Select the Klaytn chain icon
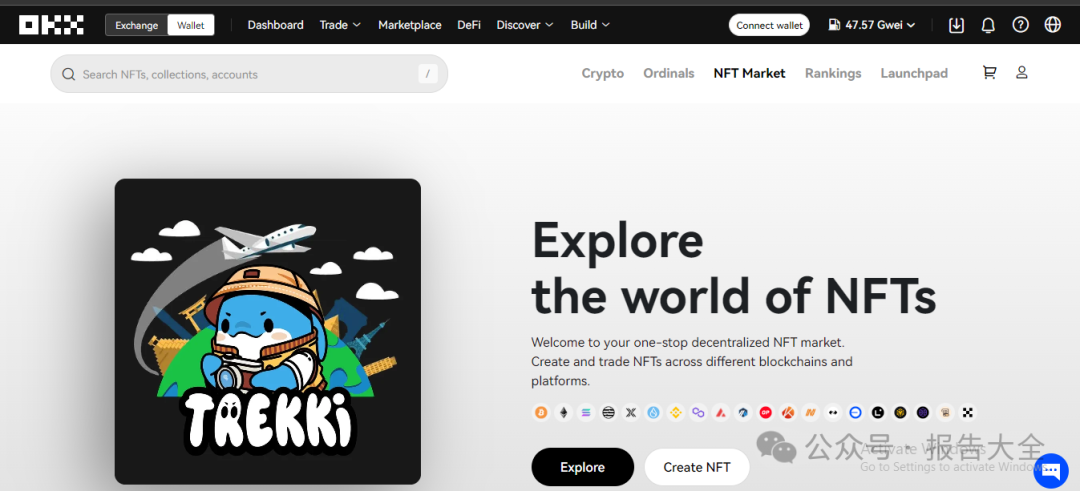Image resolution: width=1080 pixels, height=491 pixels. coord(788,412)
